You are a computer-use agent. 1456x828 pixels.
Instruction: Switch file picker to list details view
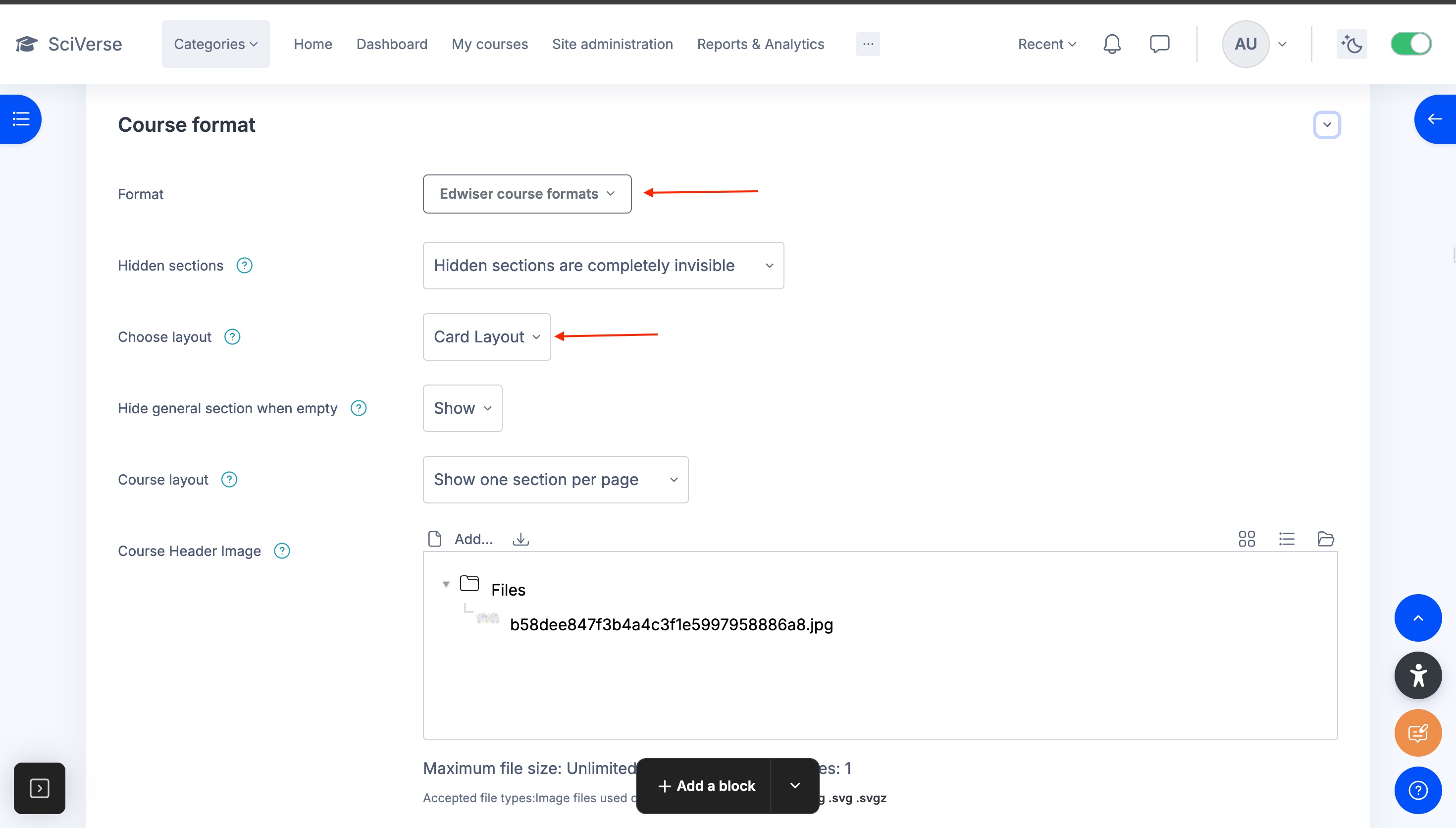coord(1287,539)
